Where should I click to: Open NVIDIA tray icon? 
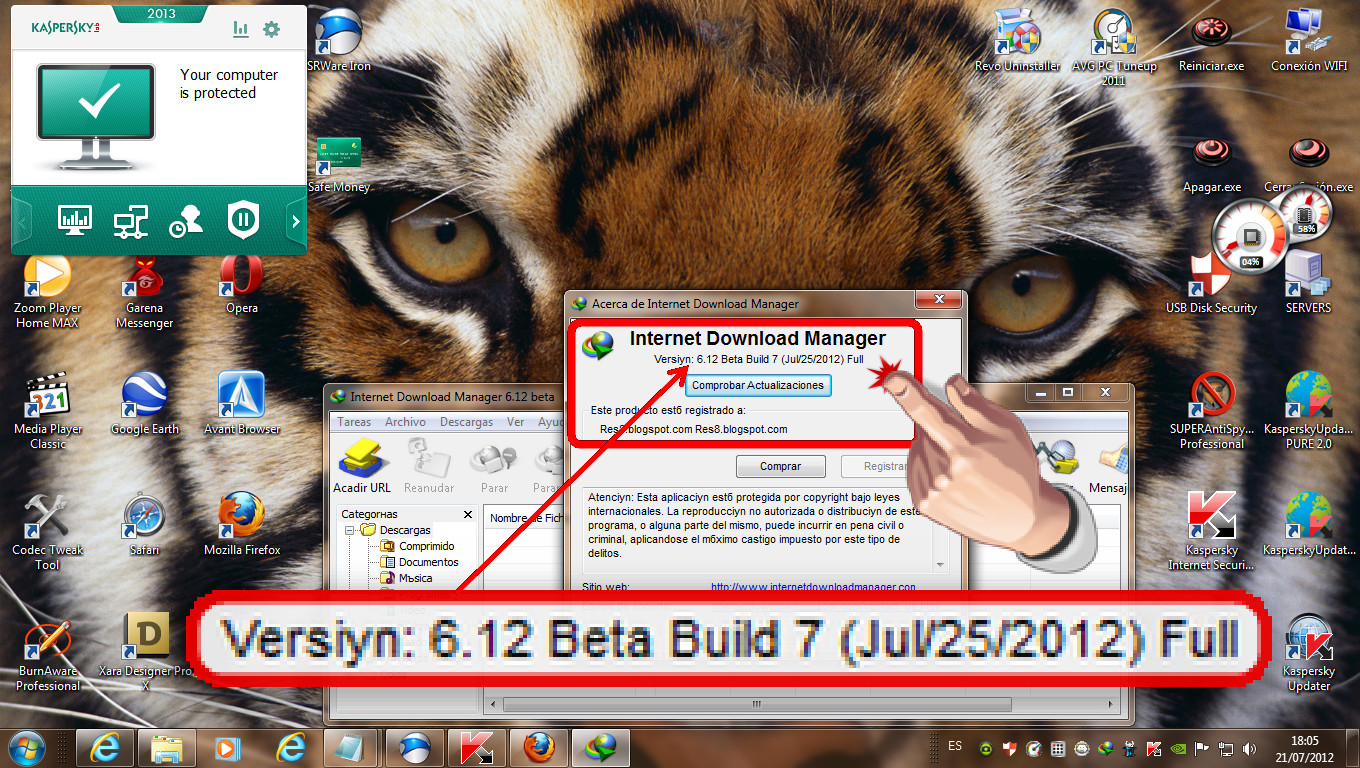coord(1178,748)
